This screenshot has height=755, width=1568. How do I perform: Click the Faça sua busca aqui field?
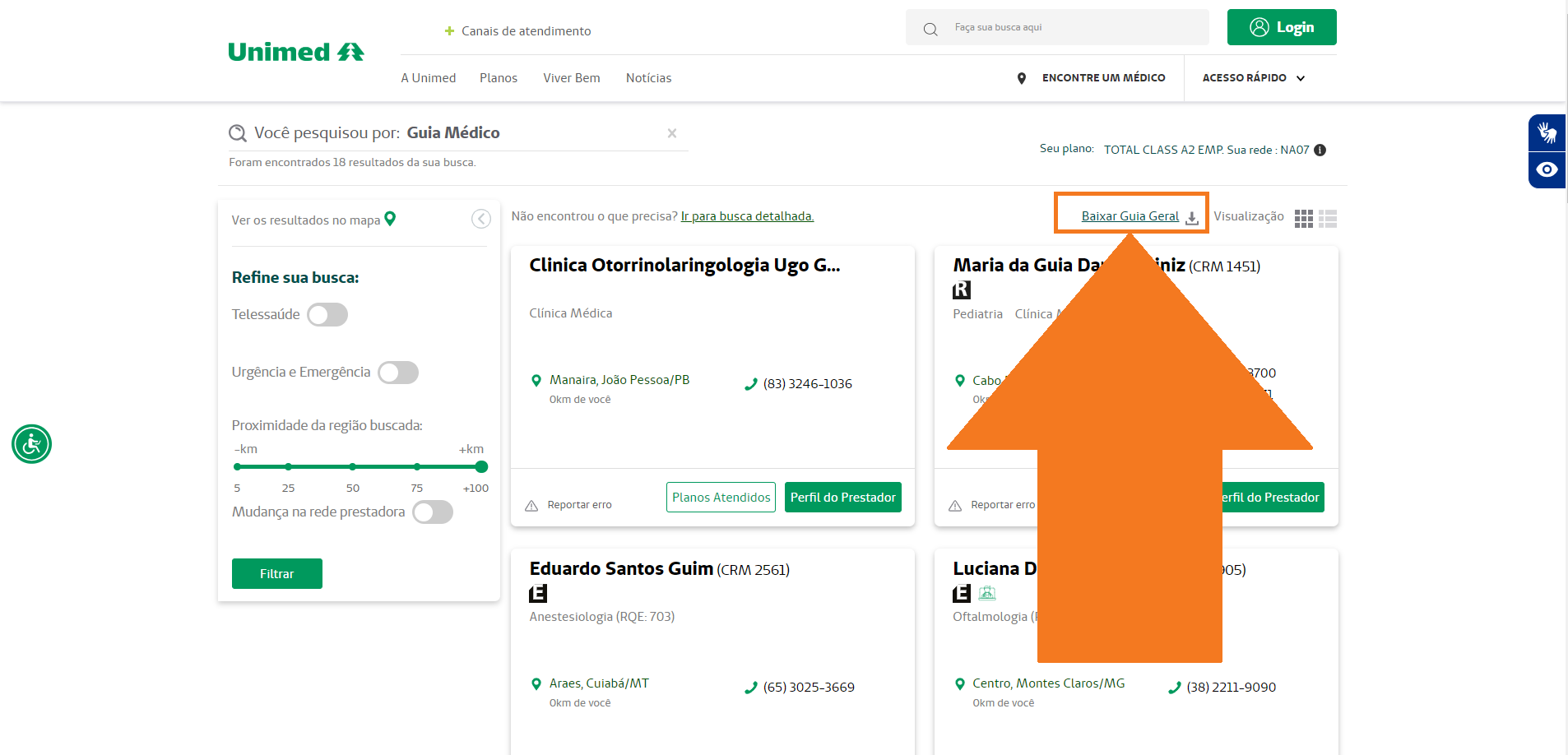(1069, 28)
